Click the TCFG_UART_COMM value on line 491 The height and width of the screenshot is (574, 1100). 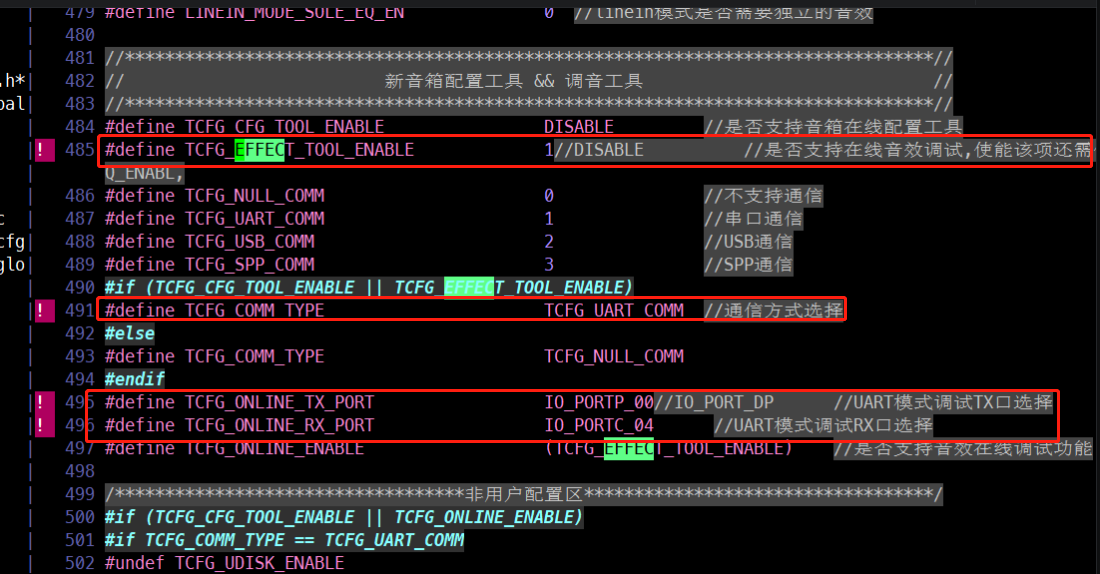coord(614,310)
